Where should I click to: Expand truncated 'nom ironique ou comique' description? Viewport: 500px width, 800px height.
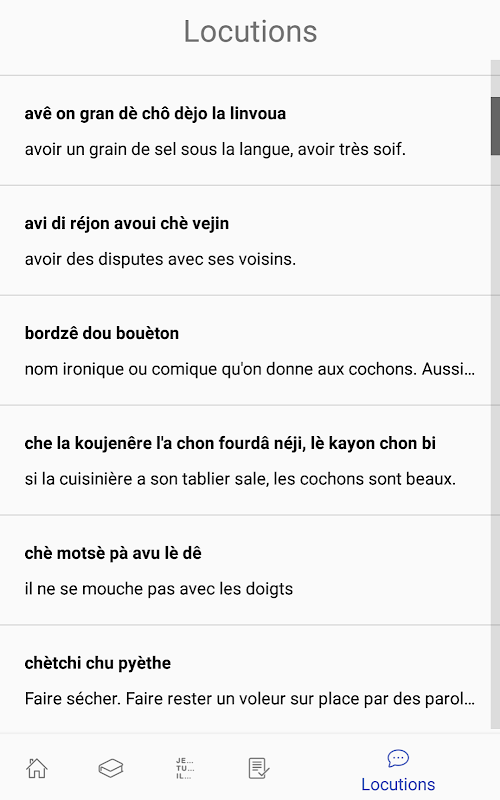pos(249,369)
